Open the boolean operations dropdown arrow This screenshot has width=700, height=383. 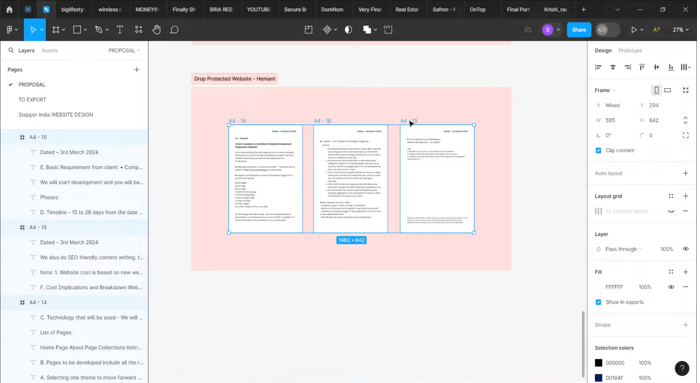point(375,30)
